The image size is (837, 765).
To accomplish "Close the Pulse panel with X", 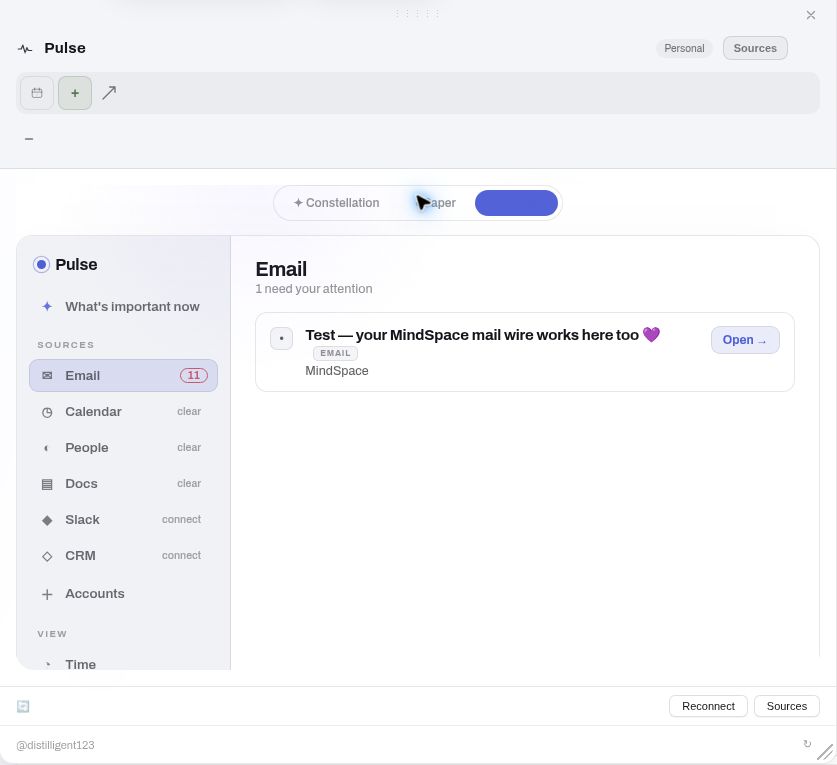I will pyautogui.click(x=810, y=15).
